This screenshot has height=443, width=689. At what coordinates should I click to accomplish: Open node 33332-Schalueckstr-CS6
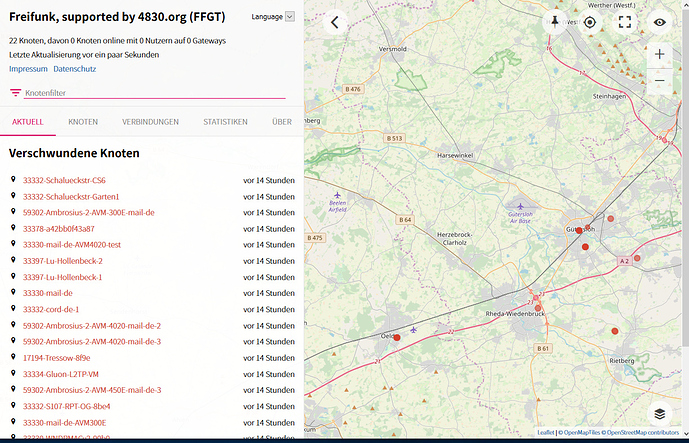click(64, 180)
